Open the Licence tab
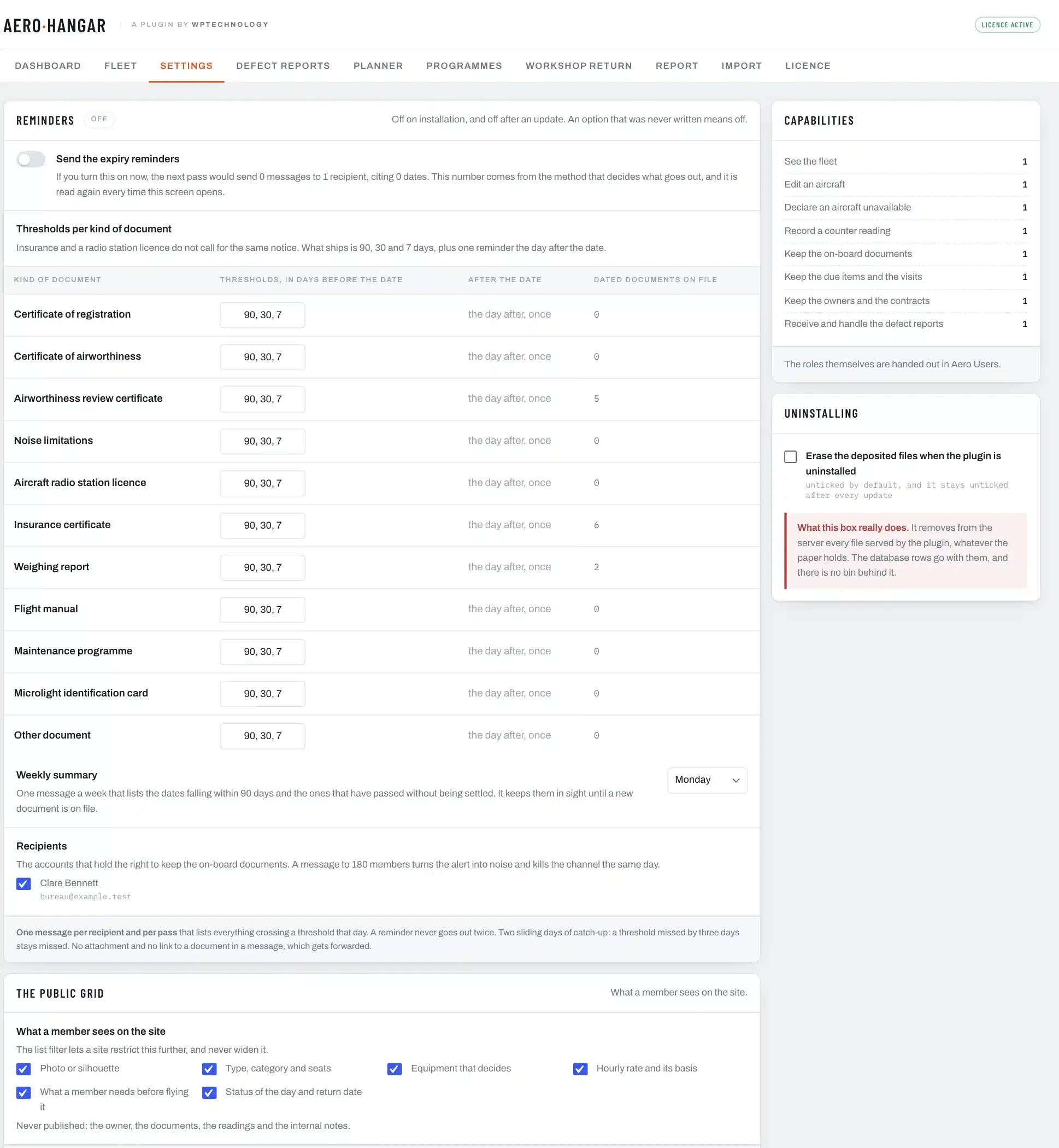Screen dimensions: 1059x1148 [x=808, y=66]
